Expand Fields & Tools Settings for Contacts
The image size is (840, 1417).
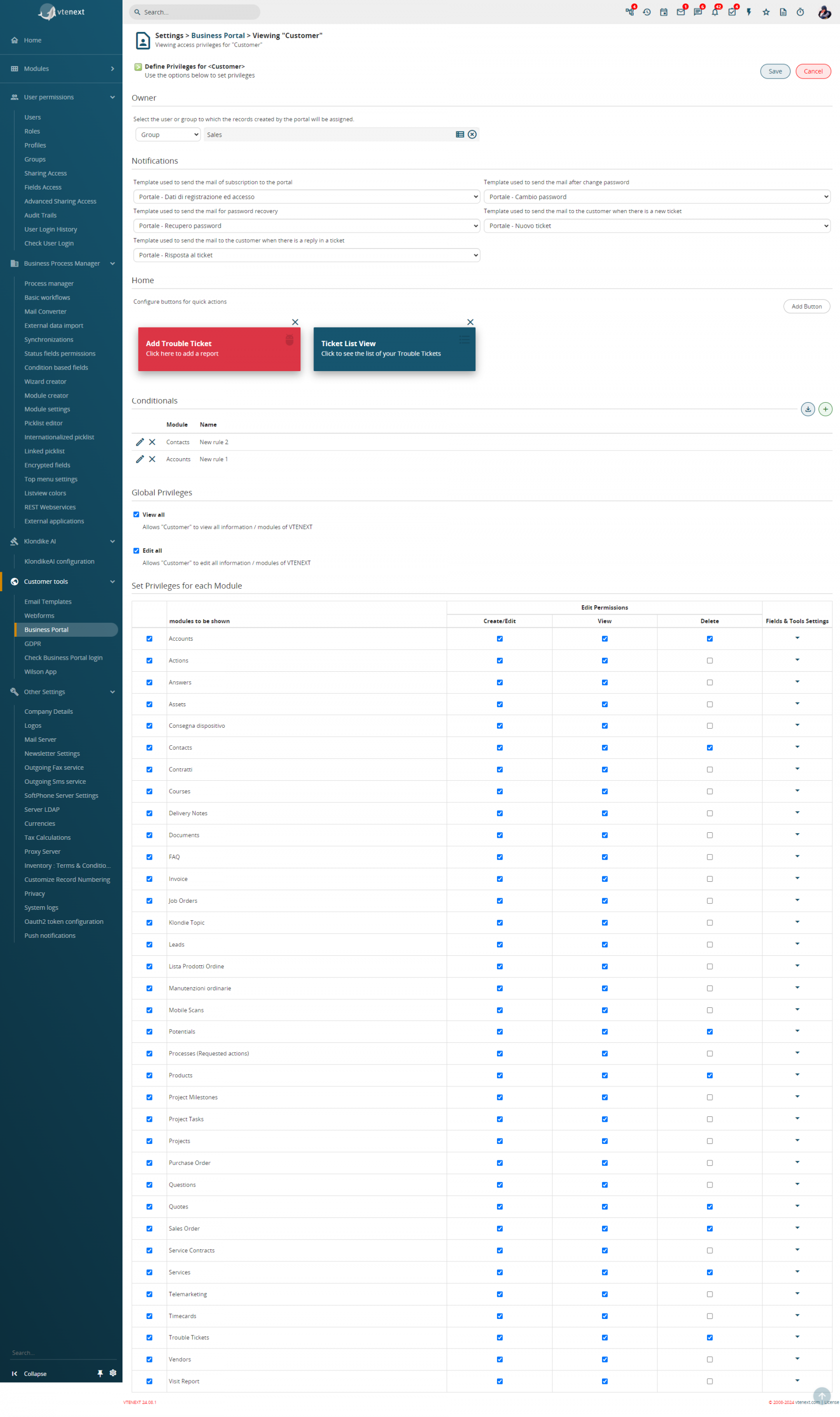coord(797,747)
